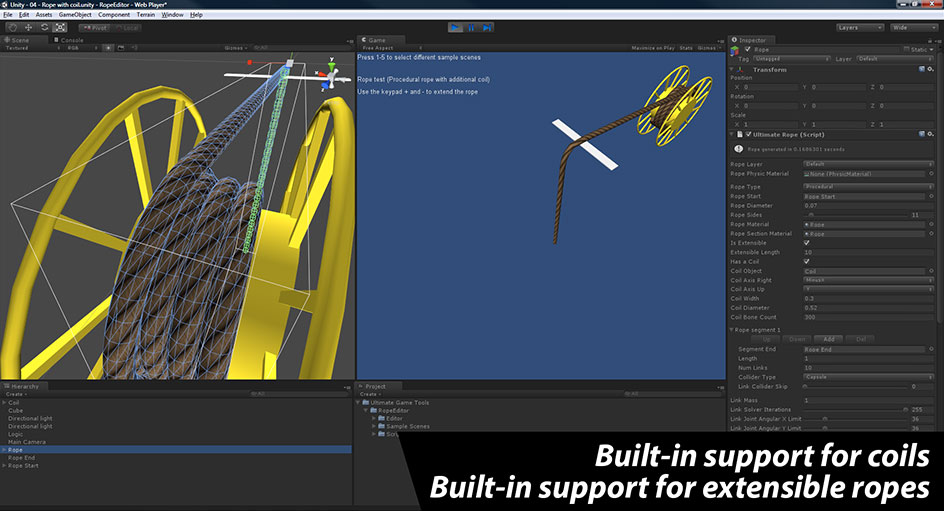Open the Collider Type dropdown
The width and height of the screenshot is (944, 511).
[869, 377]
